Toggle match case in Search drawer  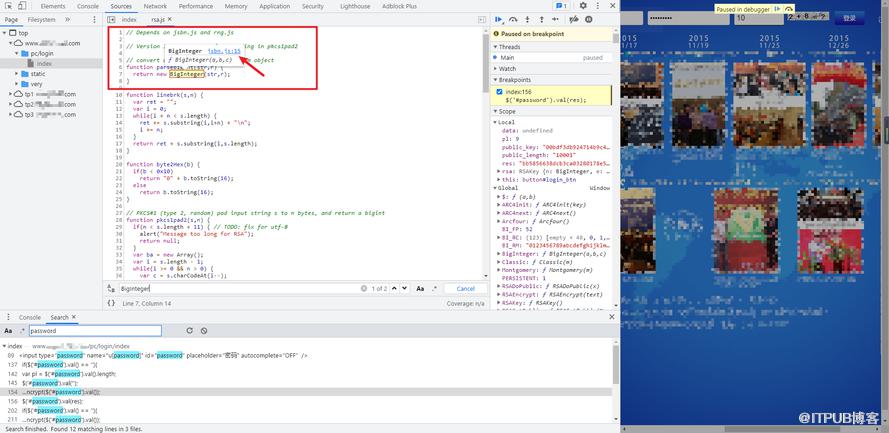[x=8, y=330]
